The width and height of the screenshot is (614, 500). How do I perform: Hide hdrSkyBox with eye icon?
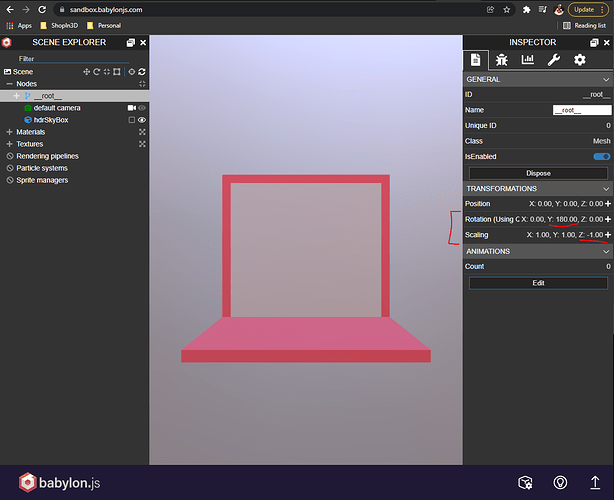click(142, 120)
